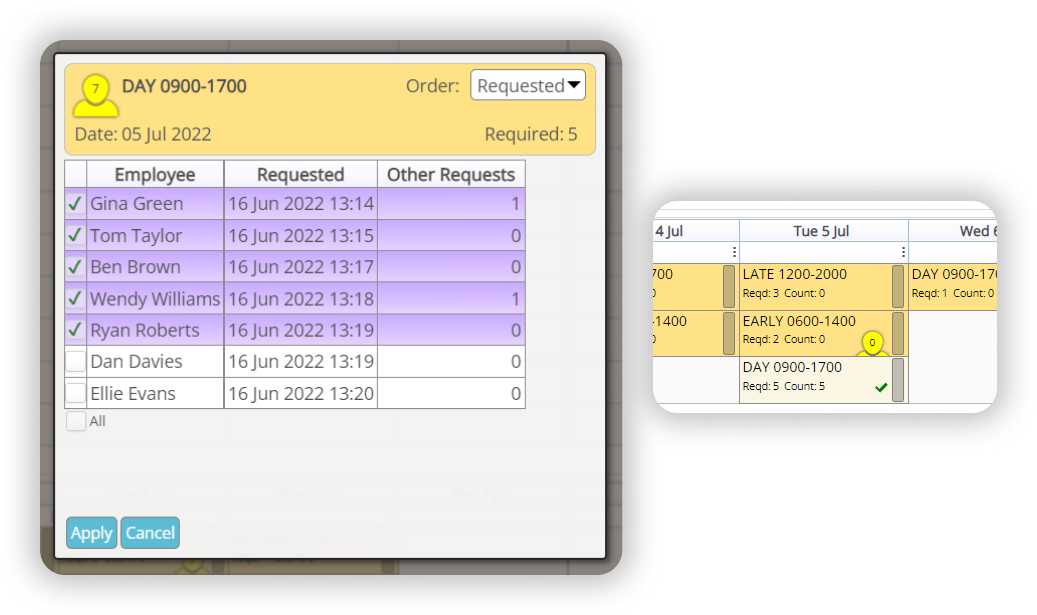The height and width of the screenshot is (615, 1037).
Task: Click the Apply button
Action: point(91,533)
